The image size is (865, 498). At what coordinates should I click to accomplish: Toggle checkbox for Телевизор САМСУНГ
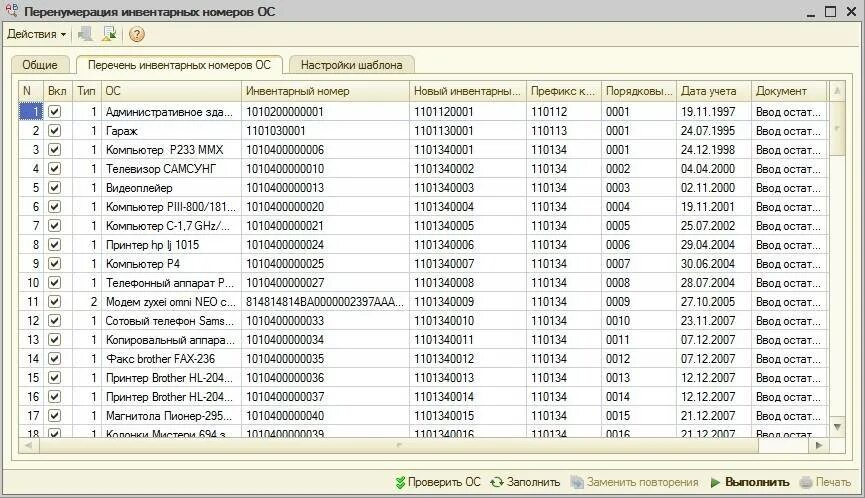coord(55,169)
